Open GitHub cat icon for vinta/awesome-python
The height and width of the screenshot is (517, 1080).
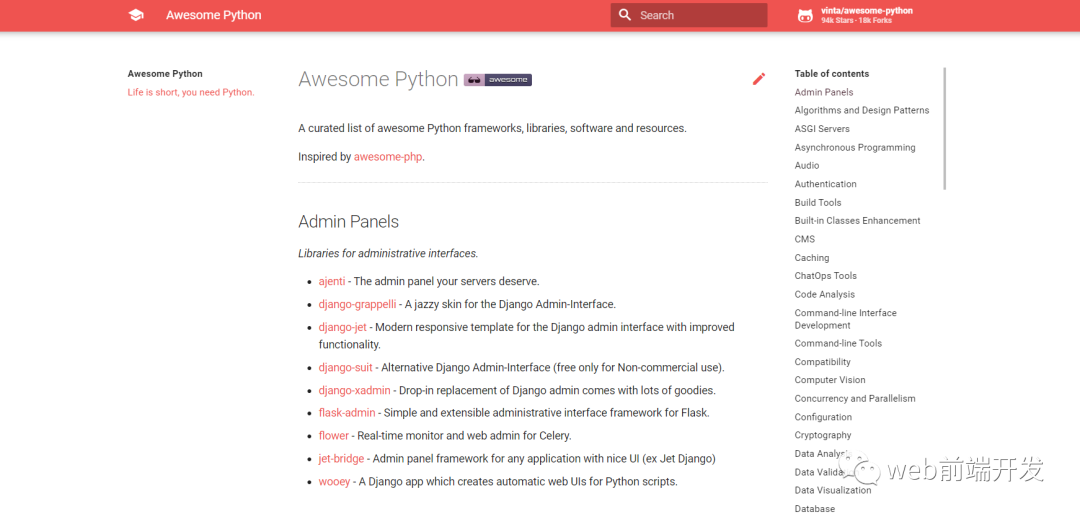click(804, 15)
